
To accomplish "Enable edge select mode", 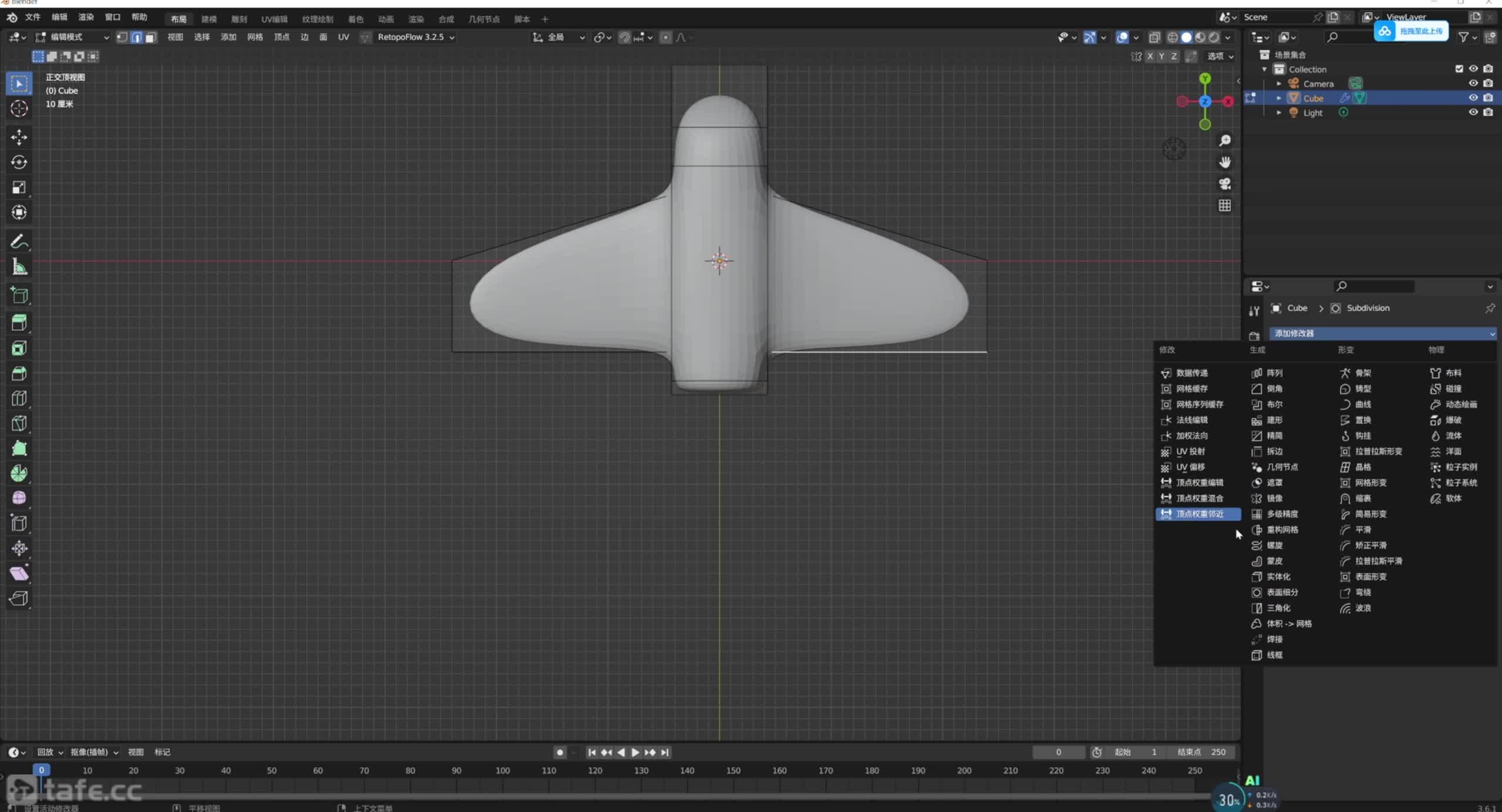I will point(137,38).
